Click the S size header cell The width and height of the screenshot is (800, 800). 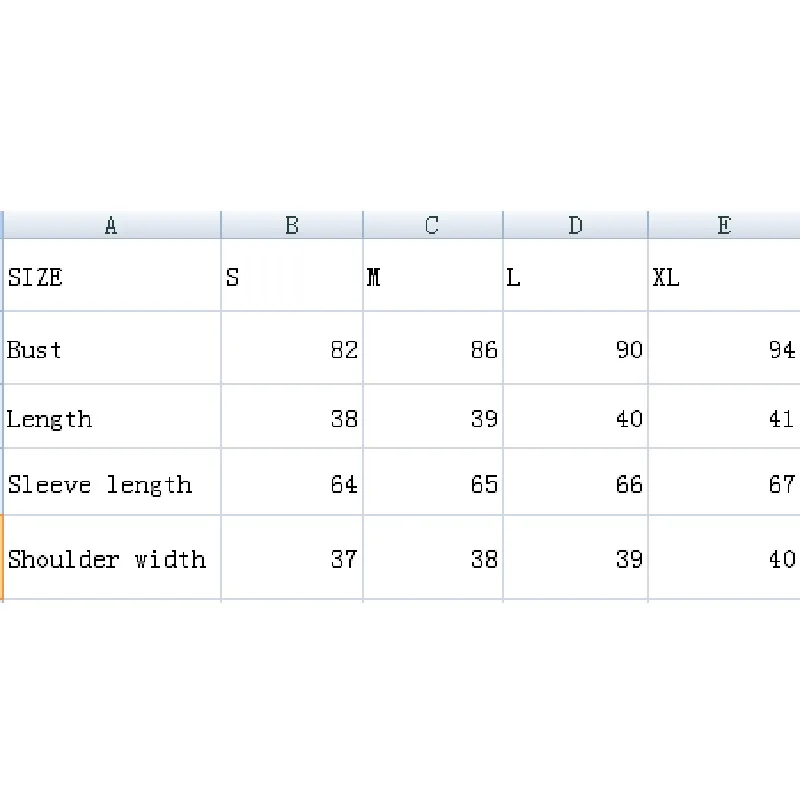291,277
